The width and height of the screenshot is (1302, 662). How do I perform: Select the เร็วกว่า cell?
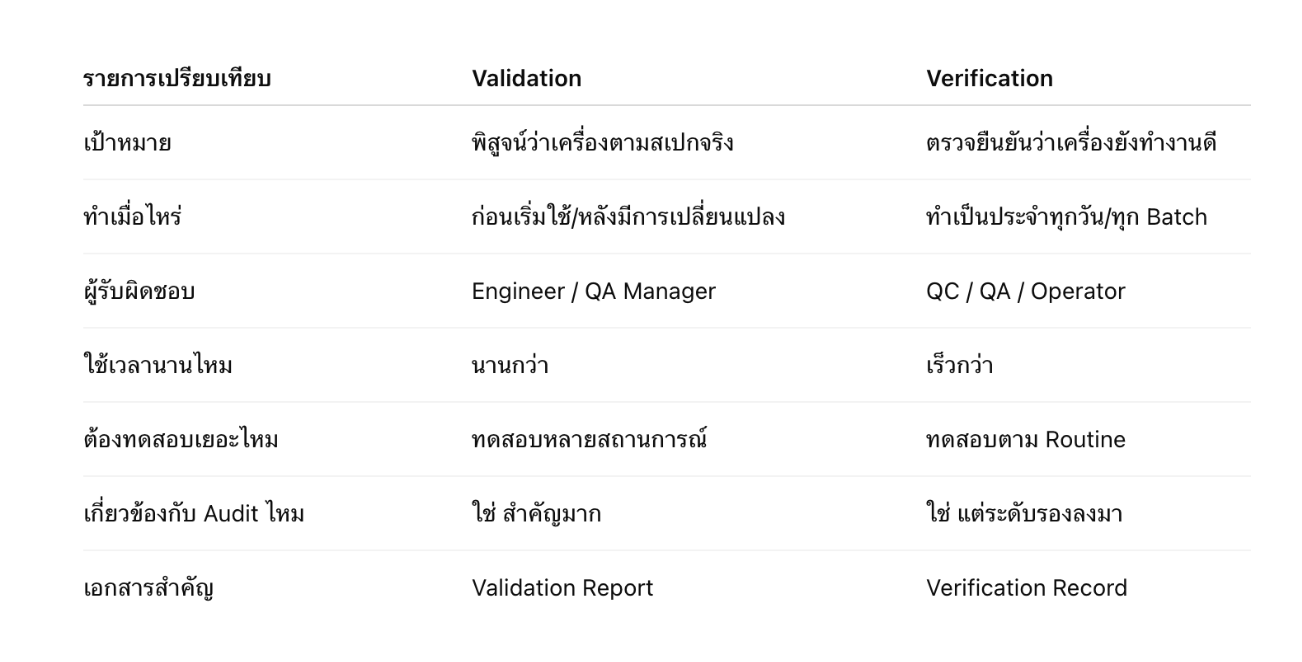(x=959, y=366)
